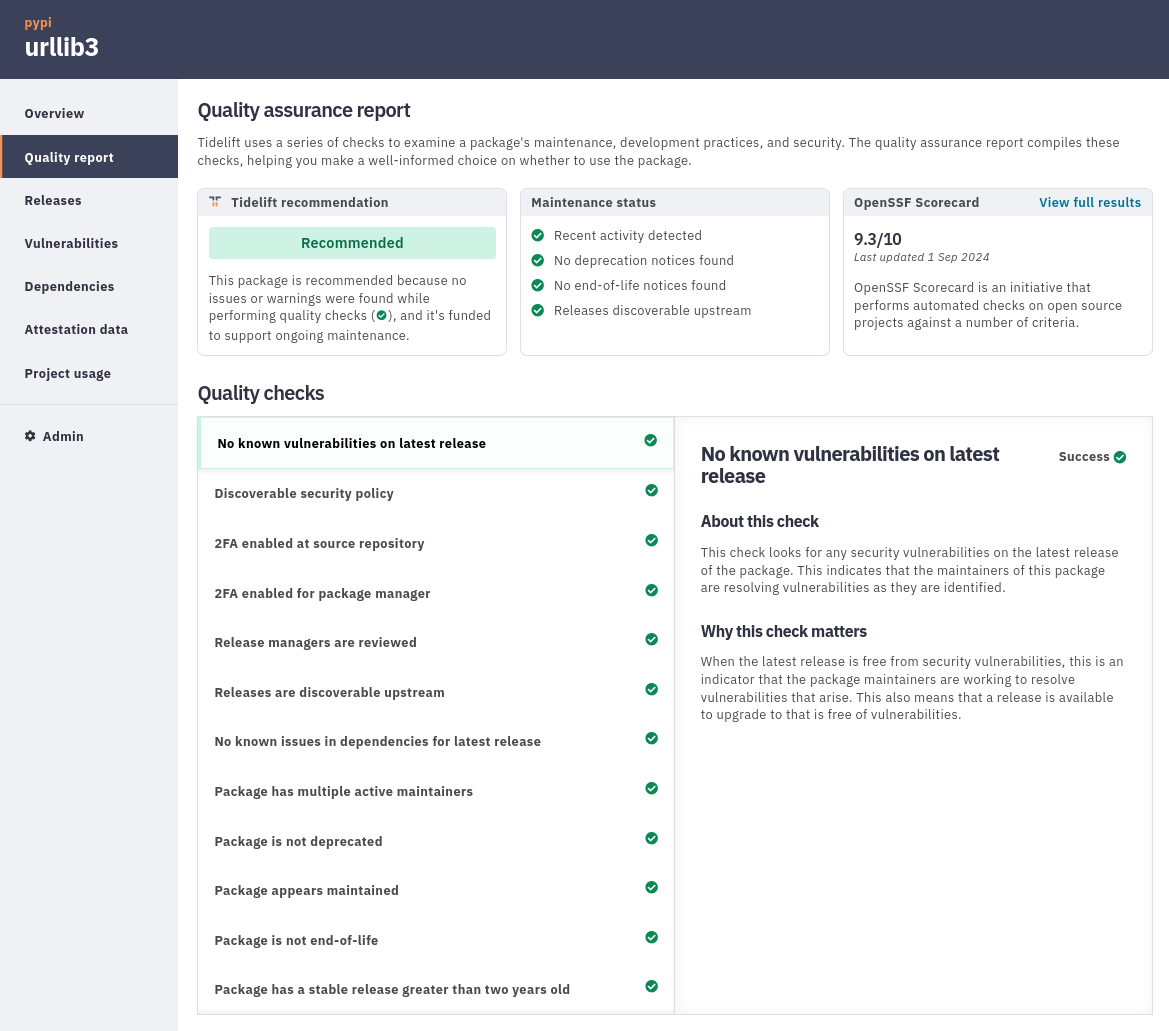The width and height of the screenshot is (1169, 1031).
Task: Click checkmark beside No known vulnerabilities check
Action: click(x=651, y=440)
